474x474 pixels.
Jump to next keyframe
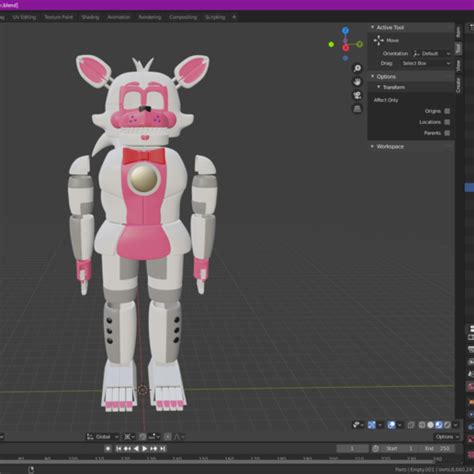154,449
